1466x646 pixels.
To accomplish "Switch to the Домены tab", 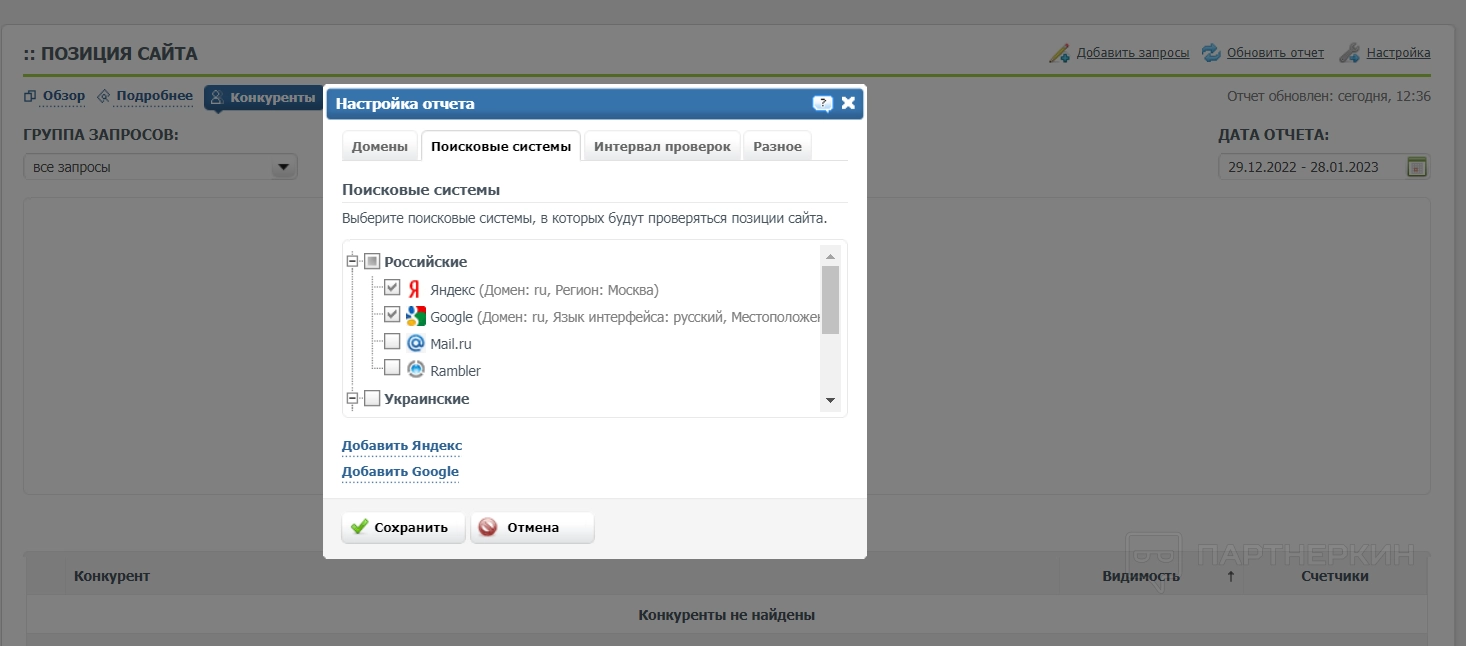I will [x=380, y=146].
